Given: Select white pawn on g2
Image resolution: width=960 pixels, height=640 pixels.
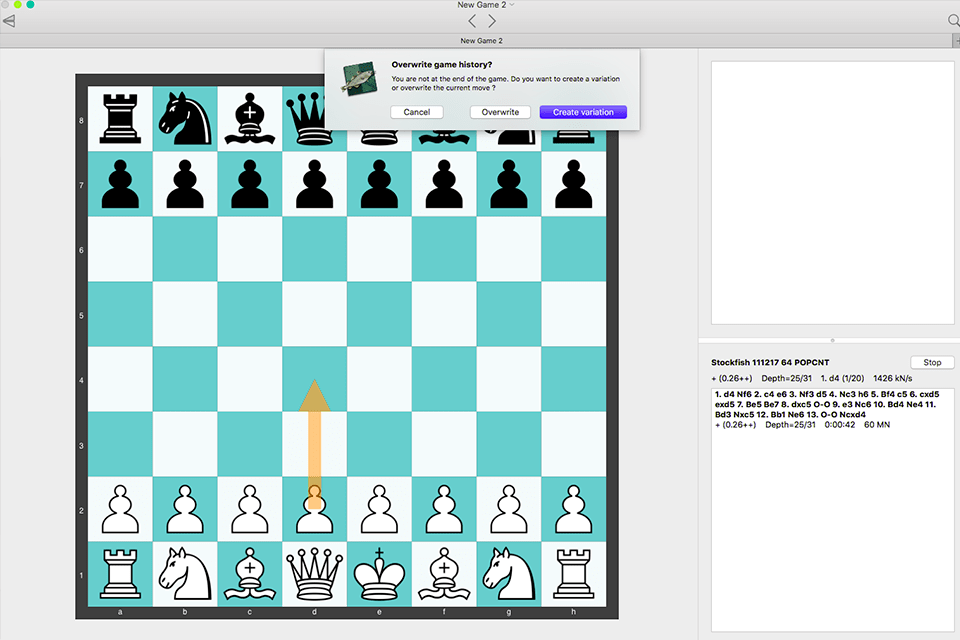Looking at the screenshot, I should click(509, 510).
